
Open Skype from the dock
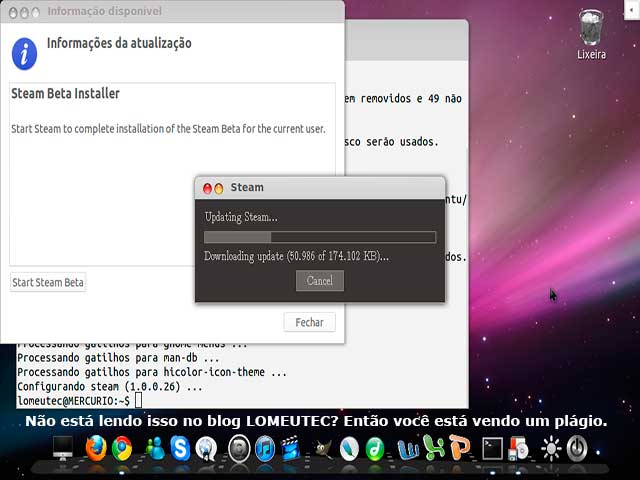click(x=180, y=448)
